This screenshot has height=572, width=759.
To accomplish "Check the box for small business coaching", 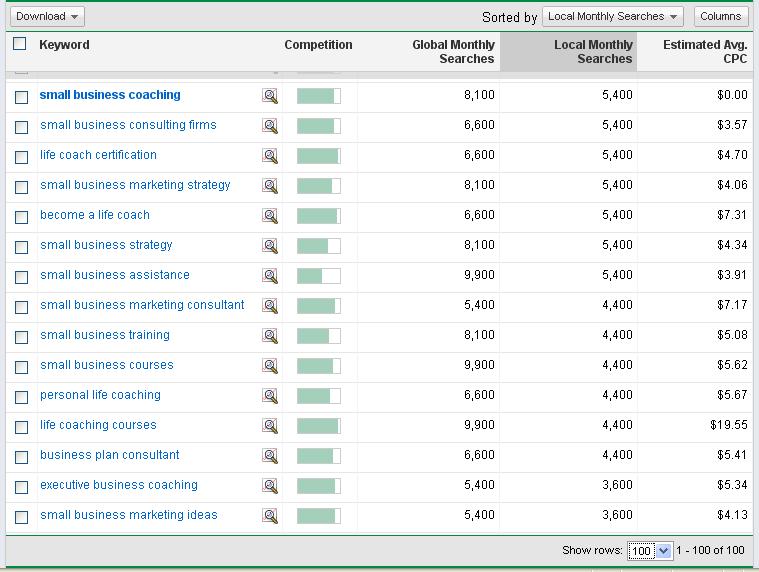I will [x=21, y=97].
